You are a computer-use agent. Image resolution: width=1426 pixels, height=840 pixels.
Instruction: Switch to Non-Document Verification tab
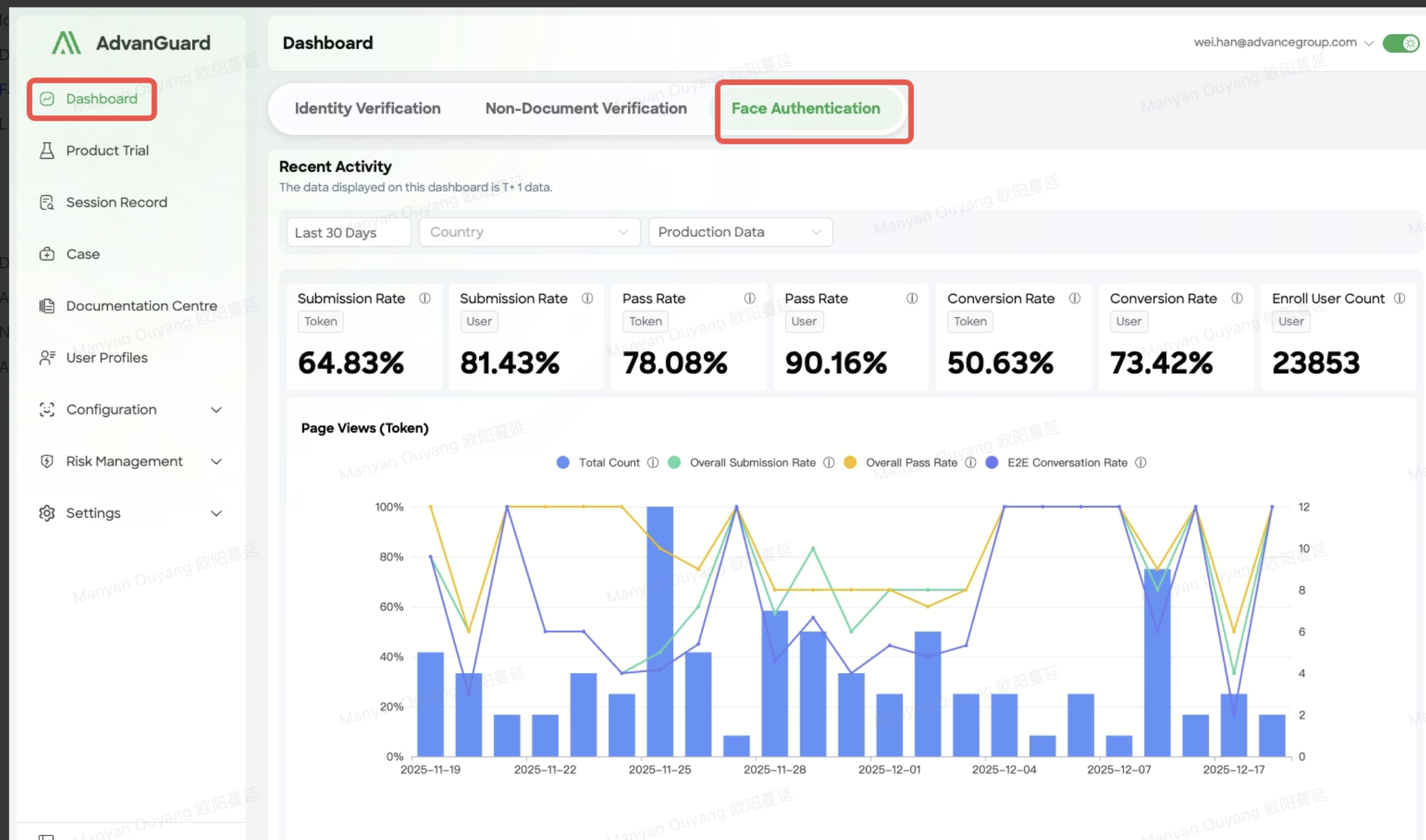586,109
